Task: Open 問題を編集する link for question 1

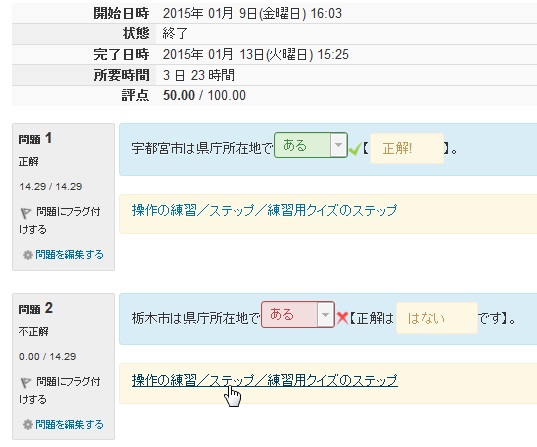Action: click(69, 254)
